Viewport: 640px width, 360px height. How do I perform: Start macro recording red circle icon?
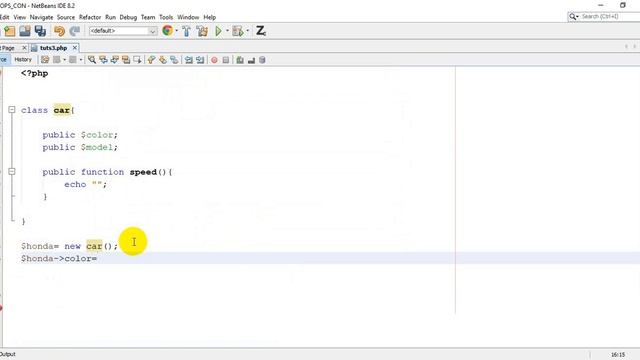pyautogui.click(x=214, y=60)
